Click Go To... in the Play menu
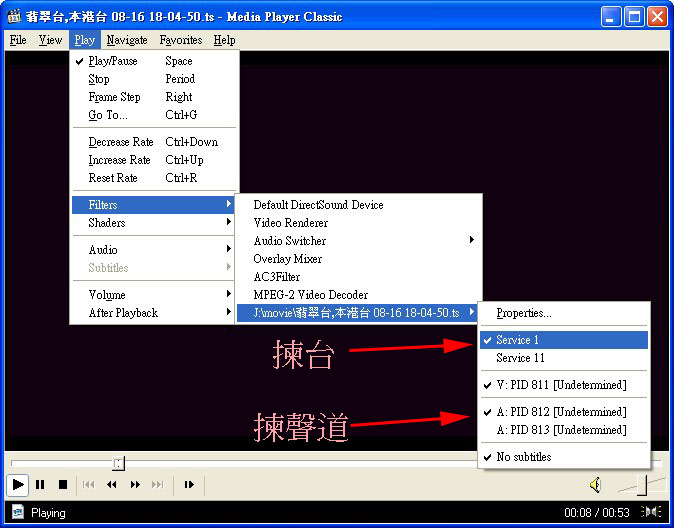The width and height of the screenshot is (674, 528). click(108, 115)
